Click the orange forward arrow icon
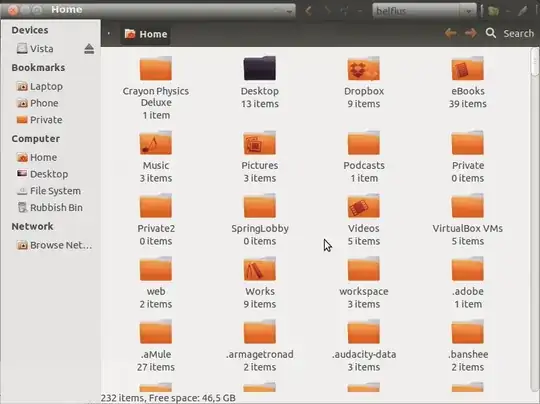Viewport: 540px width, 404px height. [x=470, y=33]
